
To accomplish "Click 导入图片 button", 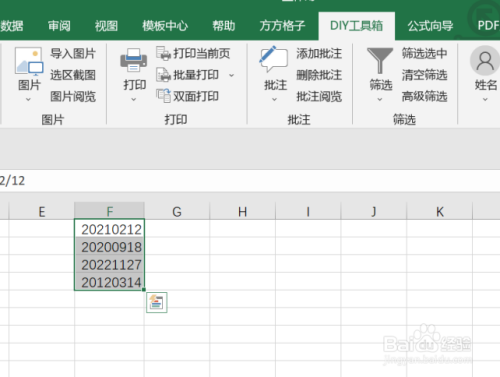I will pos(73,53).
